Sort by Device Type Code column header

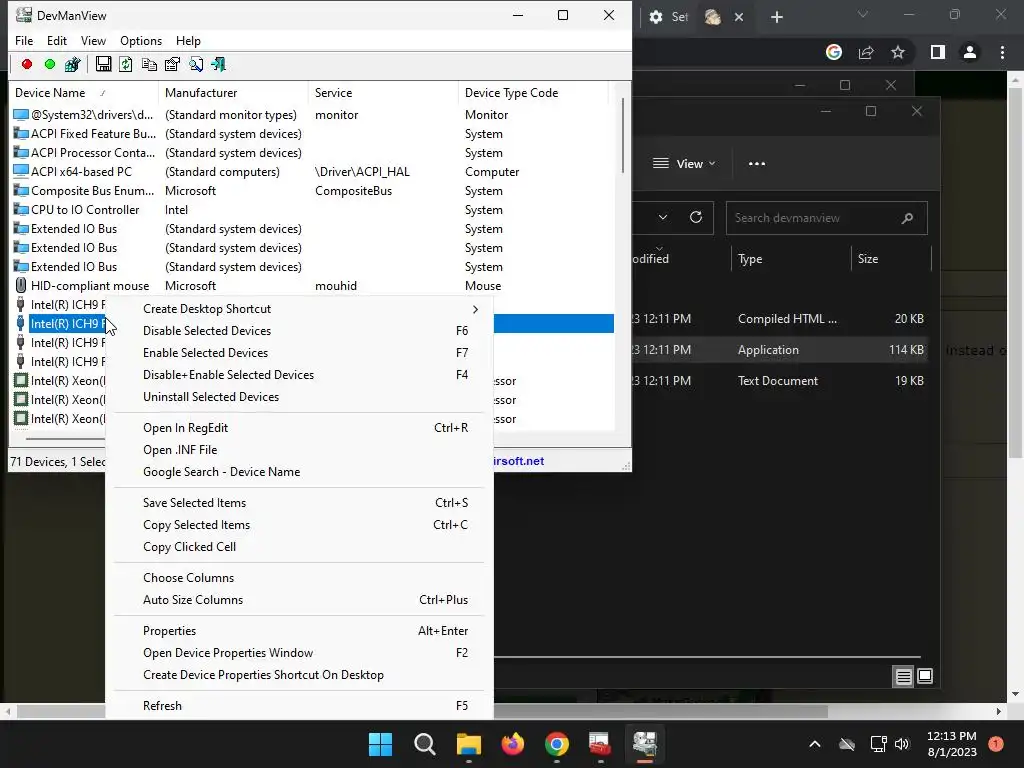click(x=533, y=93)
